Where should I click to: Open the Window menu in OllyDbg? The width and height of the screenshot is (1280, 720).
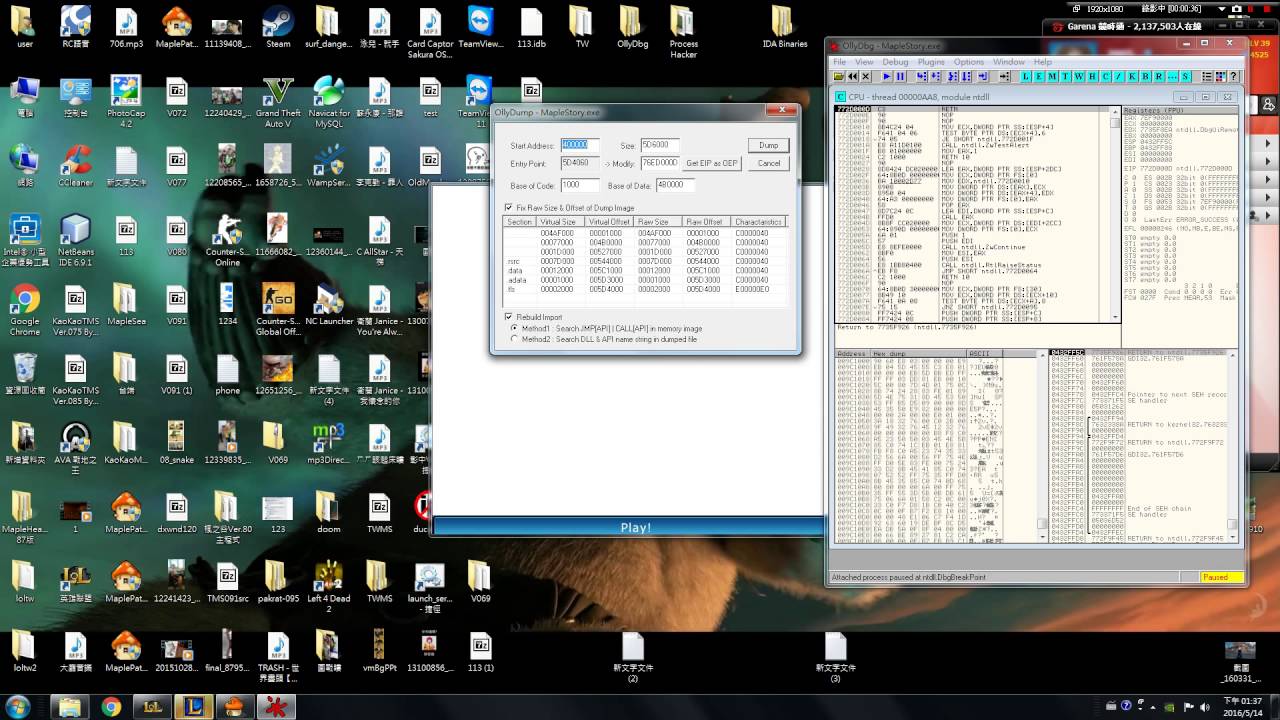1008,62
